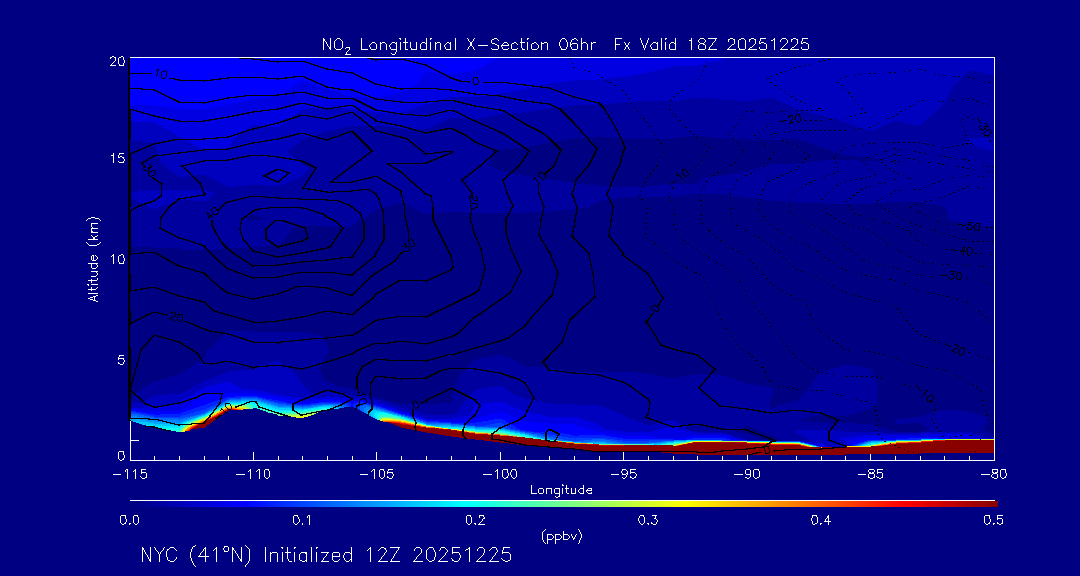
Task: Click the center of the innermost closed contour
Action: [282, 232]
